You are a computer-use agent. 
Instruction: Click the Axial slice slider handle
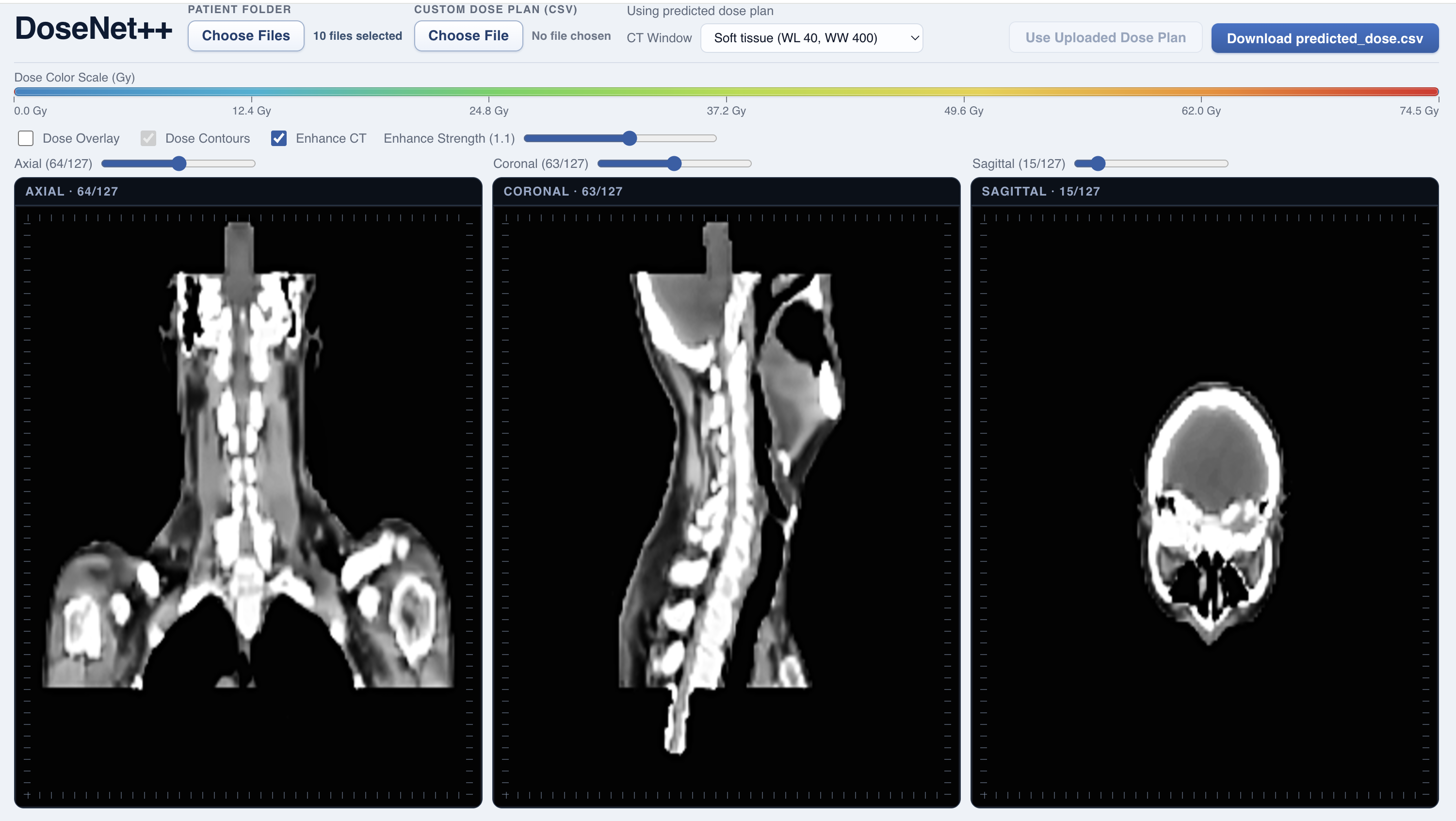178,164
